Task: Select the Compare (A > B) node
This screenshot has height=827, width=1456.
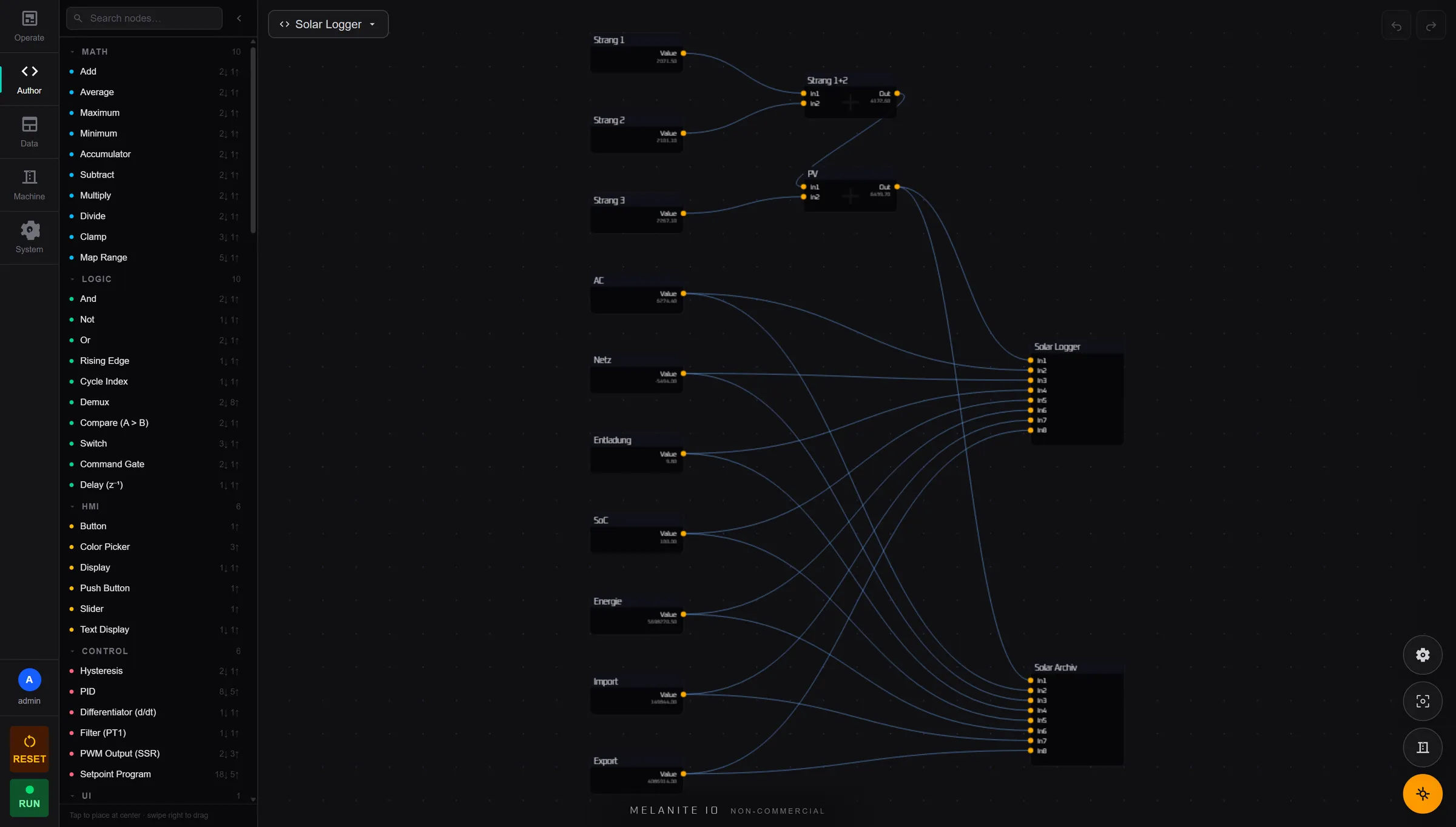Action: 155,423
